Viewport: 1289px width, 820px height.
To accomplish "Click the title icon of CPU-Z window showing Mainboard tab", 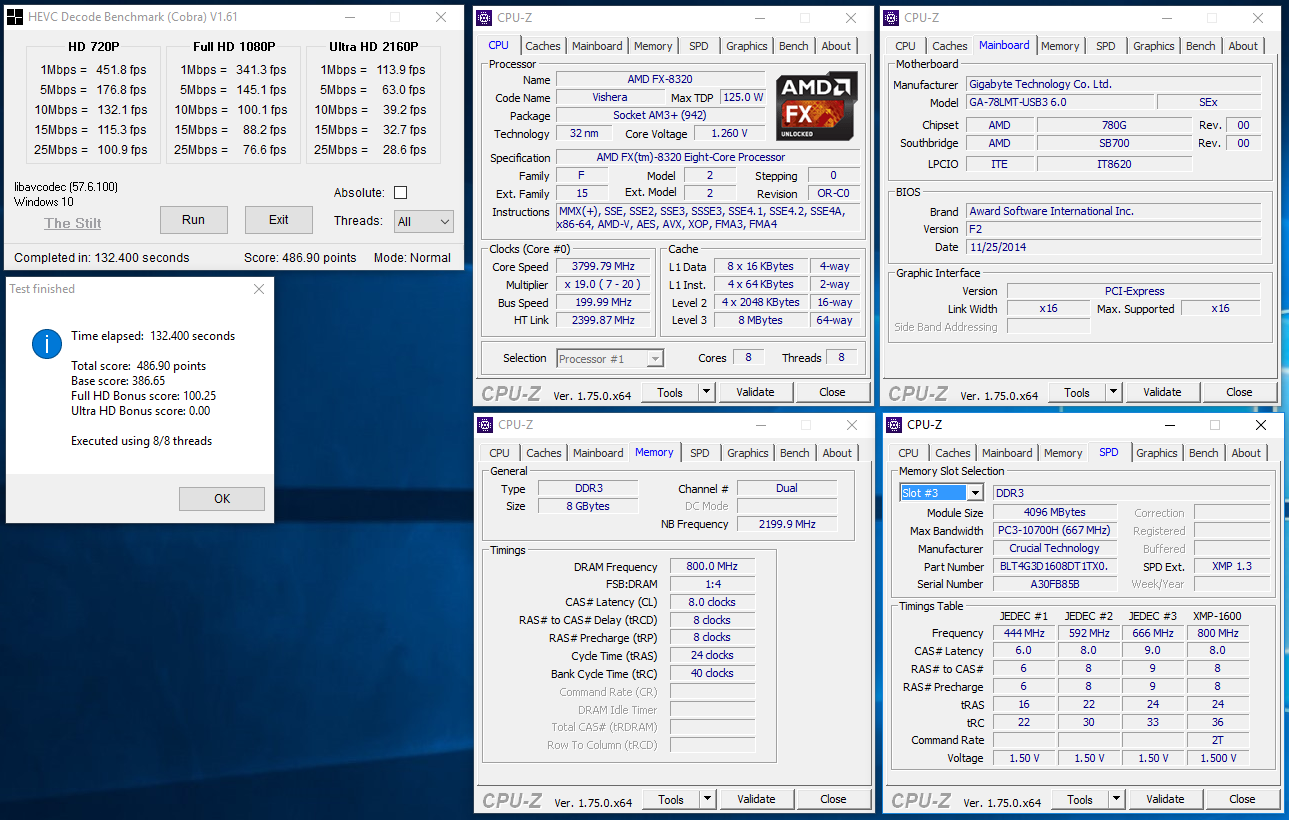I will coord(891,18).
